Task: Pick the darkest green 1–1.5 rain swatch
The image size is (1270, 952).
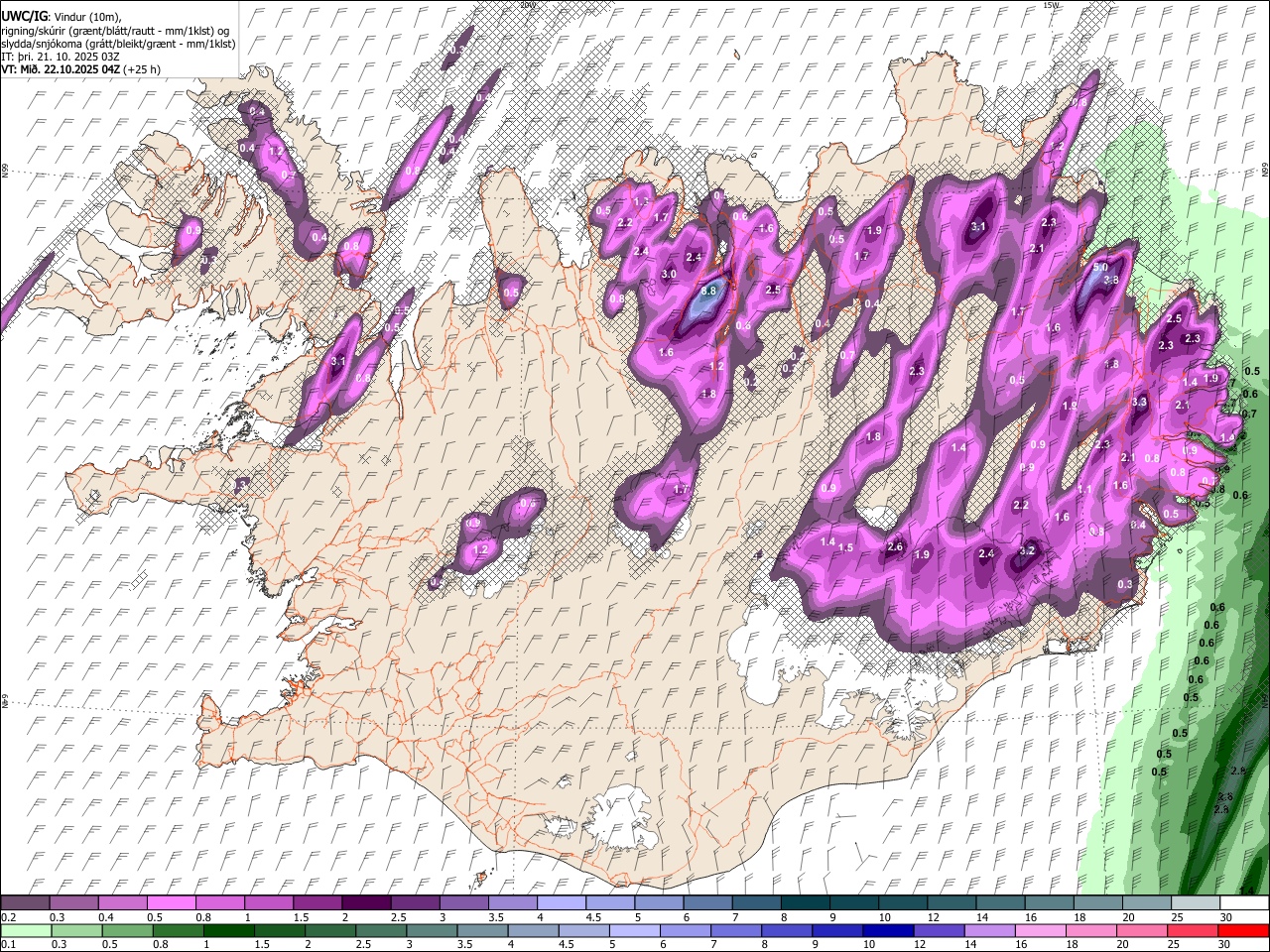Action: (x=228, y=931)
